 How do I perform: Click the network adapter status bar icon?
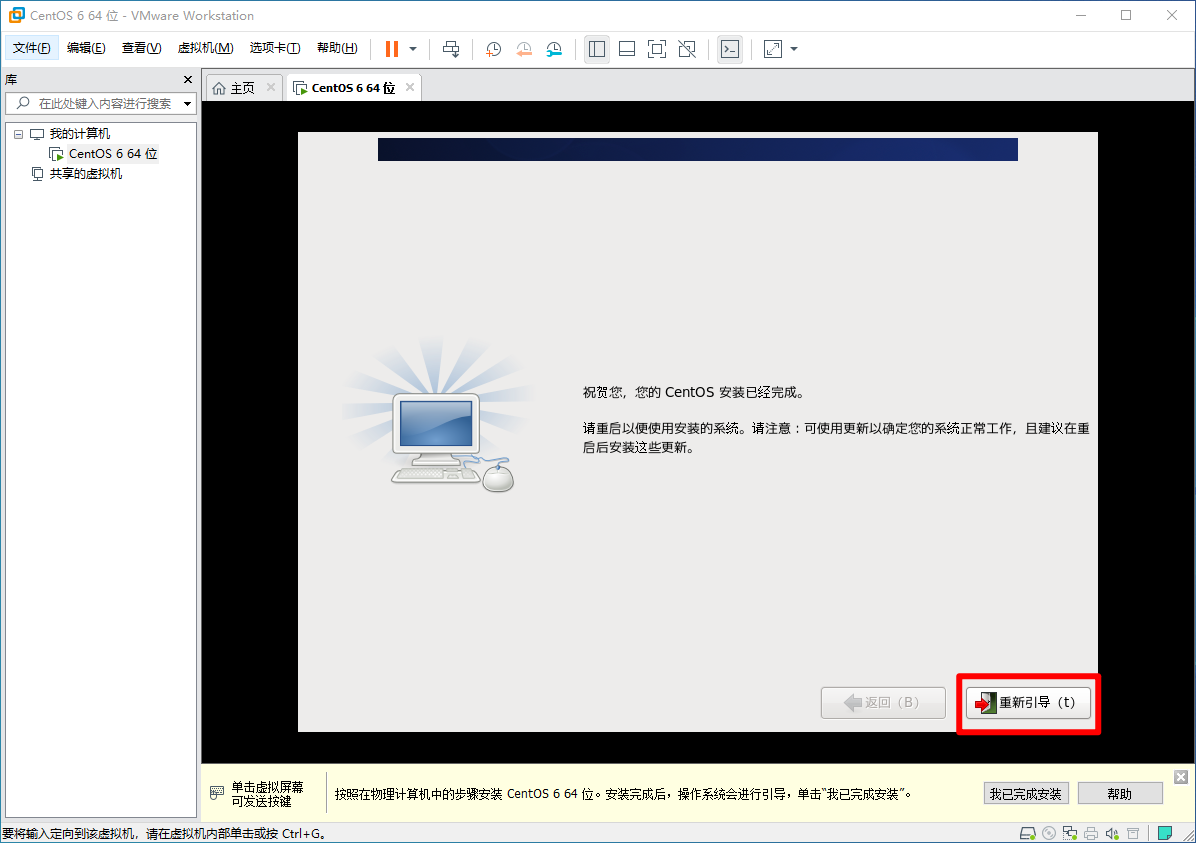tap(1070, 833)
